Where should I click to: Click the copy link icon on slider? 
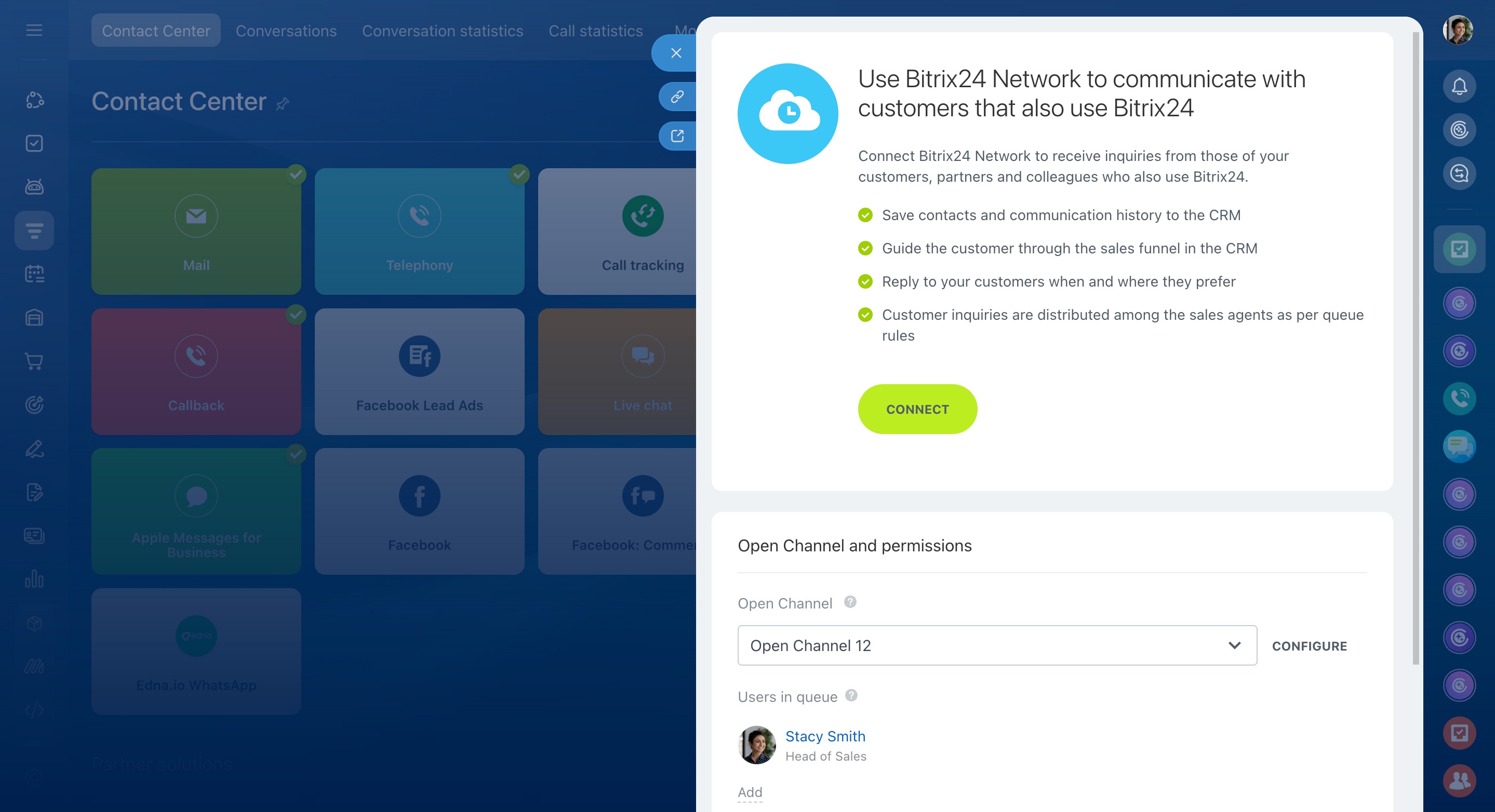pyautogui.click(x=677, y=96)
